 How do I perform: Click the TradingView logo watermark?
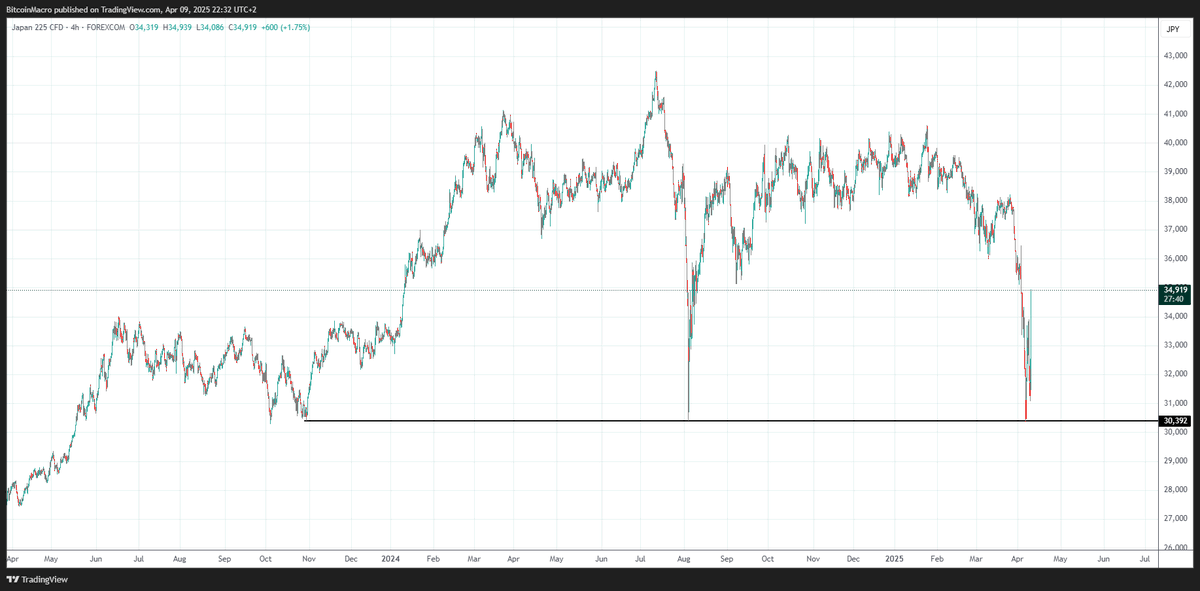(38, 579)
